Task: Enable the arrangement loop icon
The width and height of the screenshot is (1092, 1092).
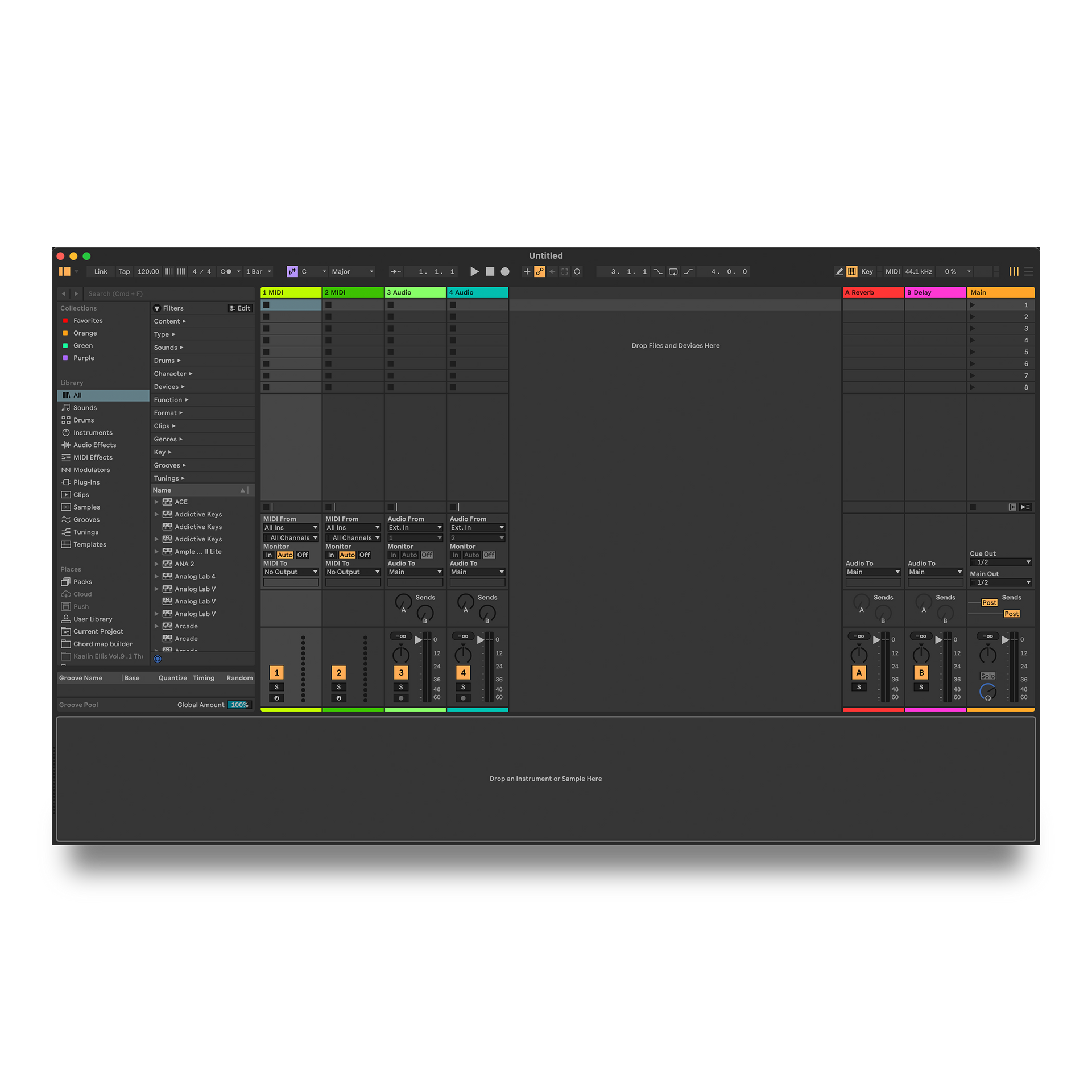Action: tap(673, 271)
